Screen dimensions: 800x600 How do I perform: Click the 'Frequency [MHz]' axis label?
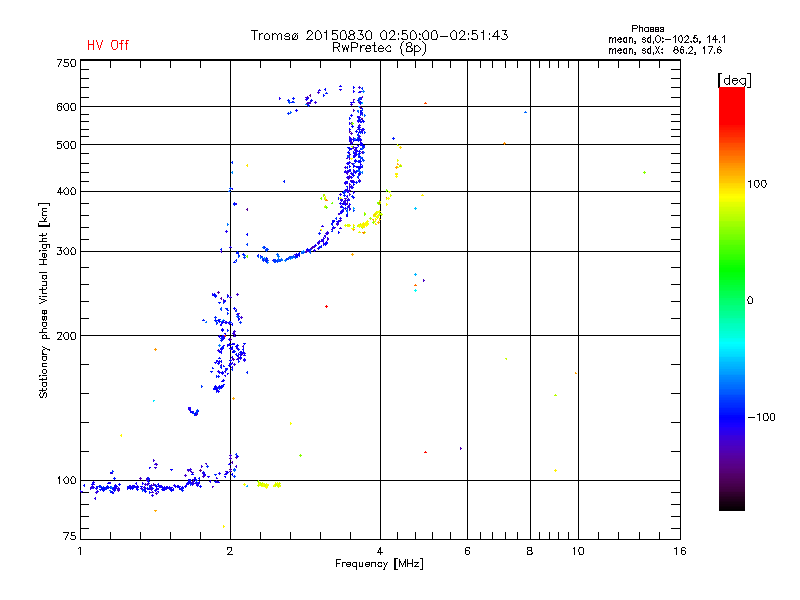tap(379, 563)
